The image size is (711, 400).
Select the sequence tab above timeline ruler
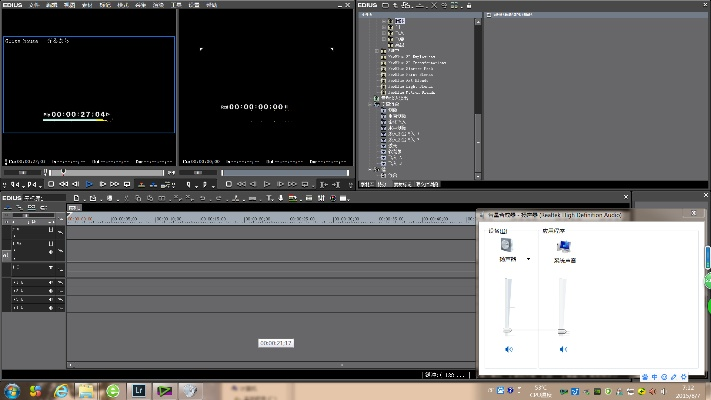coord(74,208)
